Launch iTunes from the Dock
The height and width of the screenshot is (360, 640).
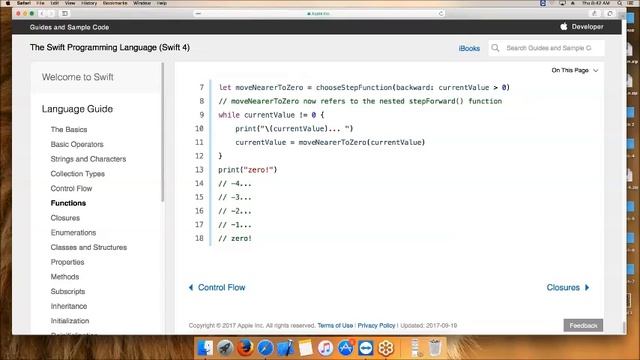coord(325,348)
